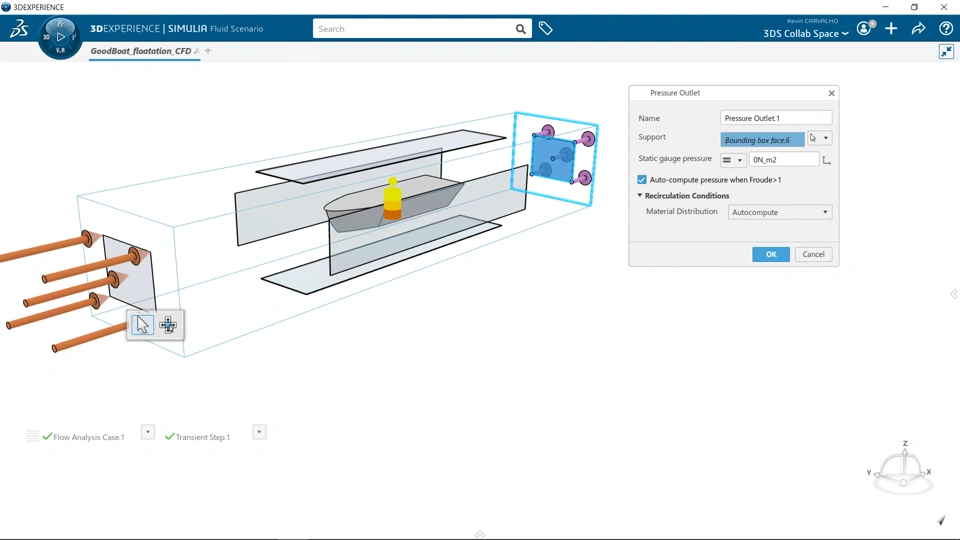Open the tag icon beside search
Image resolution: width=960 pixels, height=540 pixels.
pos(546,28)
